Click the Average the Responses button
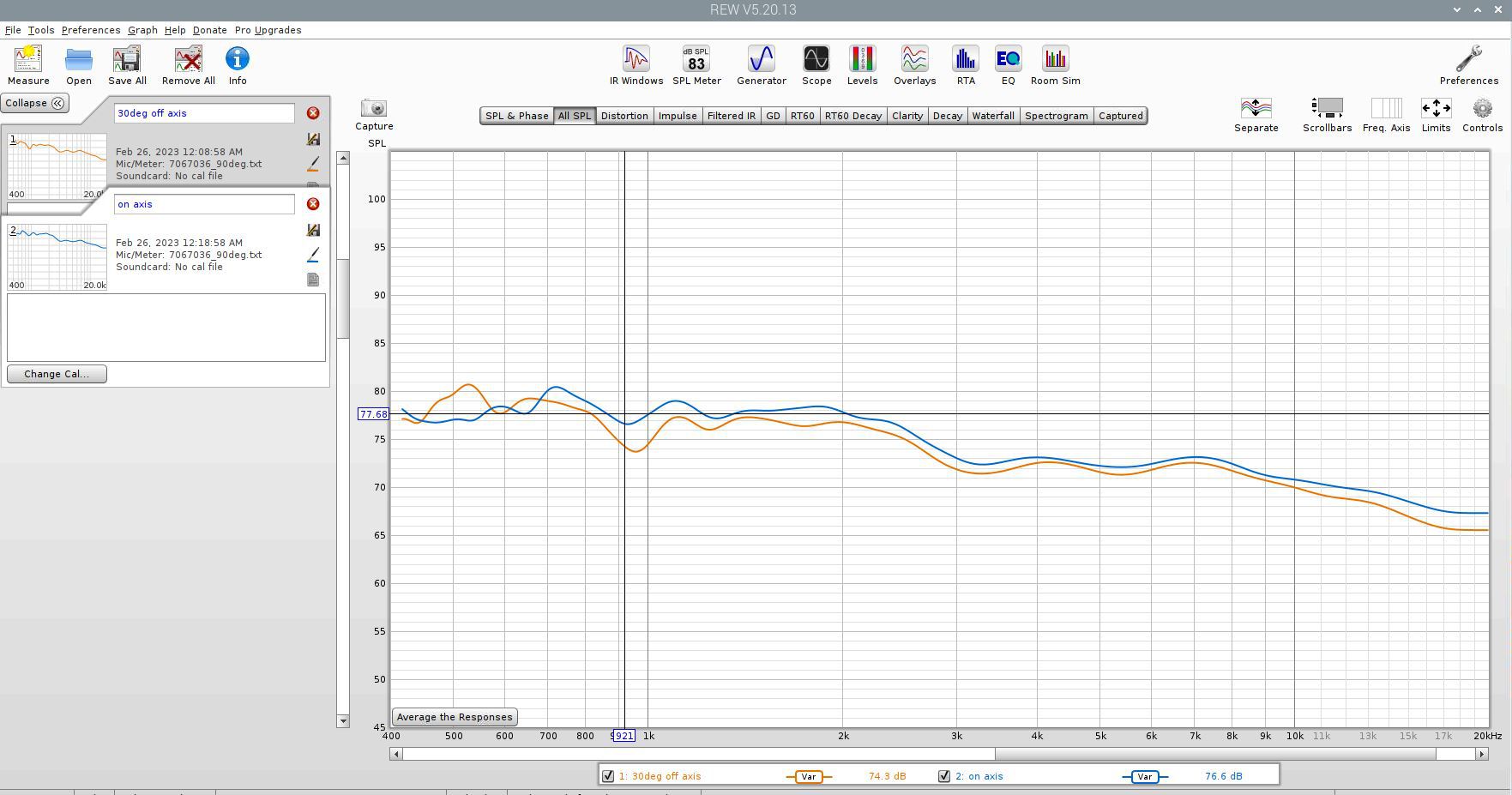Viewport: 1512px width, 795px height. (455, 717)
